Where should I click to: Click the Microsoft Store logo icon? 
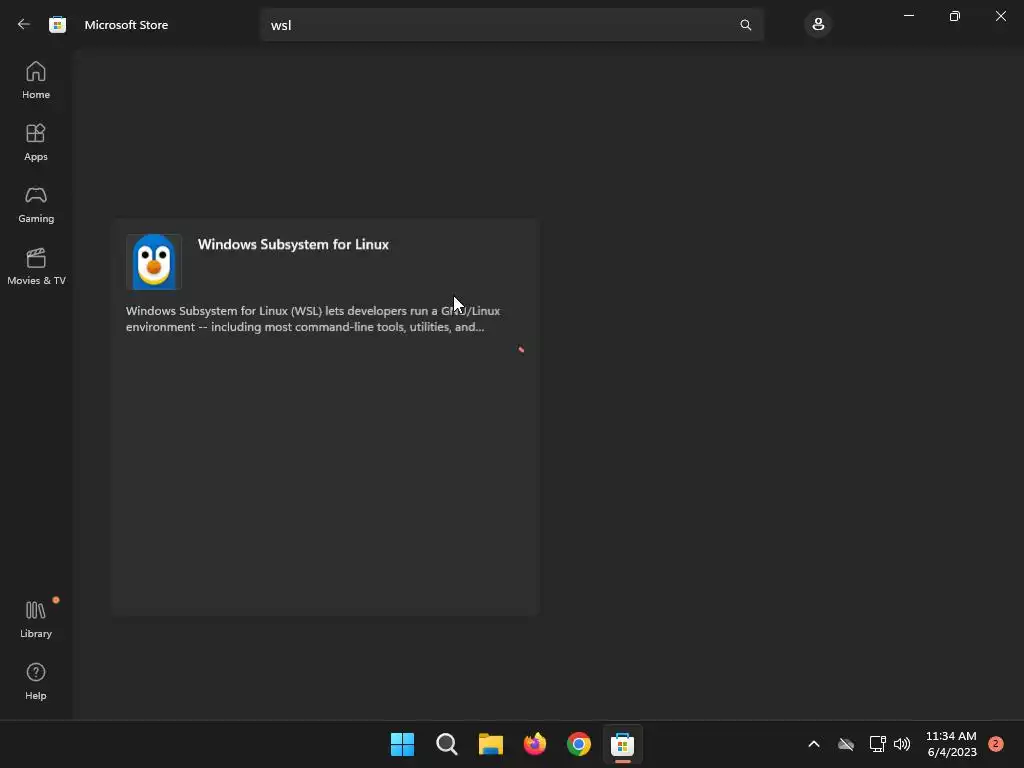click(57, 25)
